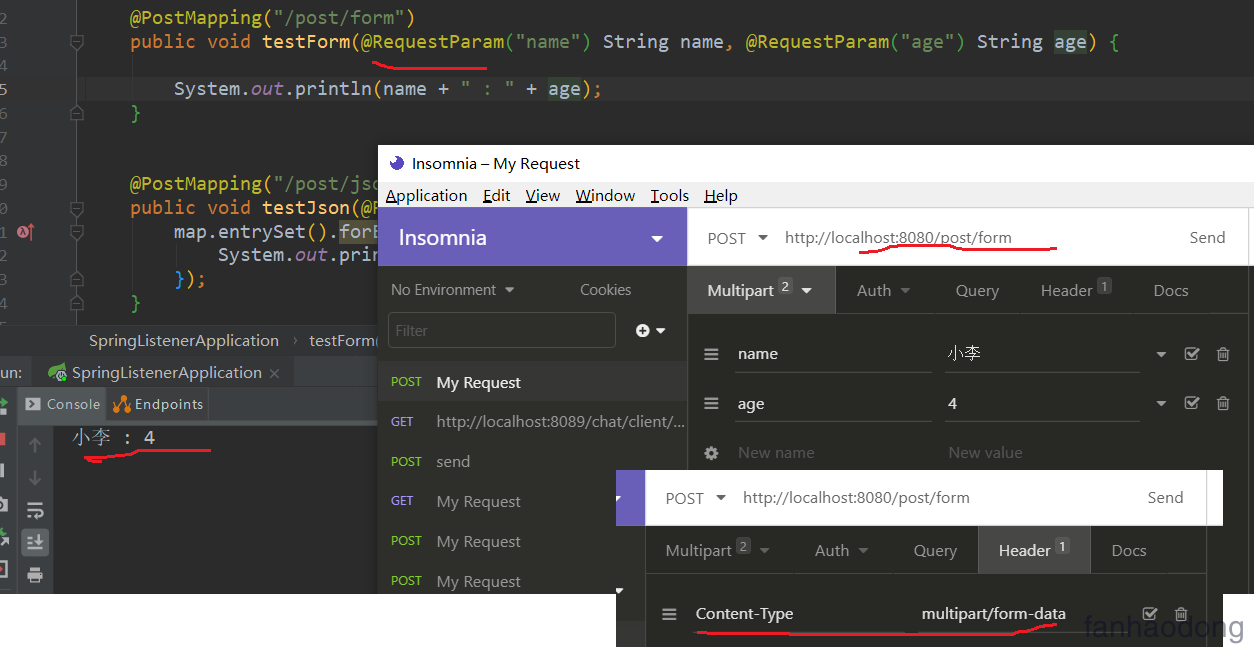The width and height of the screenshot is (1254, 654).
Task: Open the View menu in Insomnia
Action: tap(543, 195)
